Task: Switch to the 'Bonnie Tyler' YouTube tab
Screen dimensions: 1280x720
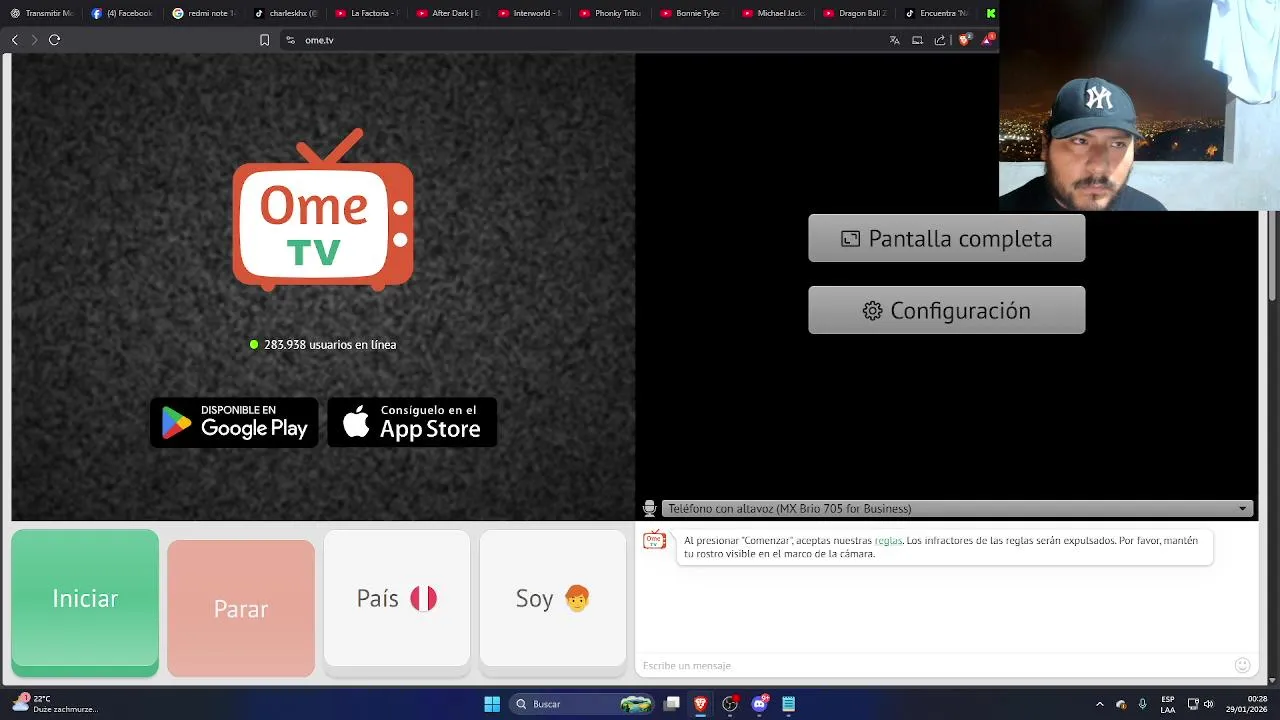Action: (x=692, y=13)
